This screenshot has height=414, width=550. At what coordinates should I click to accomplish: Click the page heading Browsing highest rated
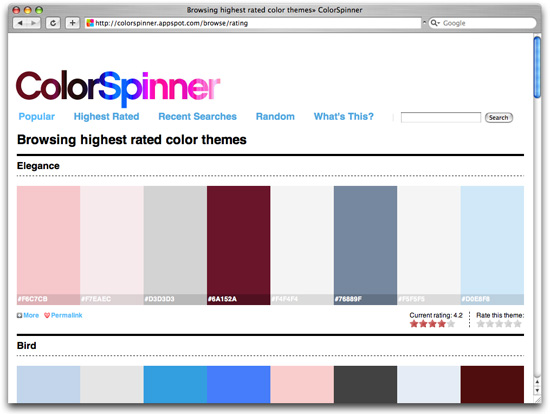tap(132, 140)
